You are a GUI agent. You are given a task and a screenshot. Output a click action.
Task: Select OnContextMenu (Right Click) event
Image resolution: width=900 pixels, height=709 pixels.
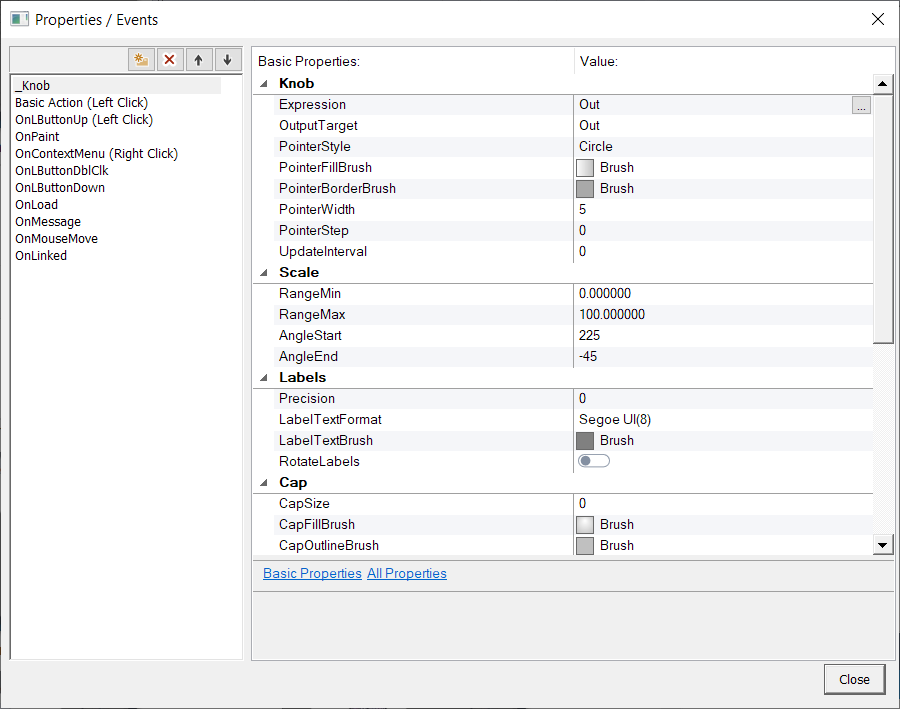[96, 154]
